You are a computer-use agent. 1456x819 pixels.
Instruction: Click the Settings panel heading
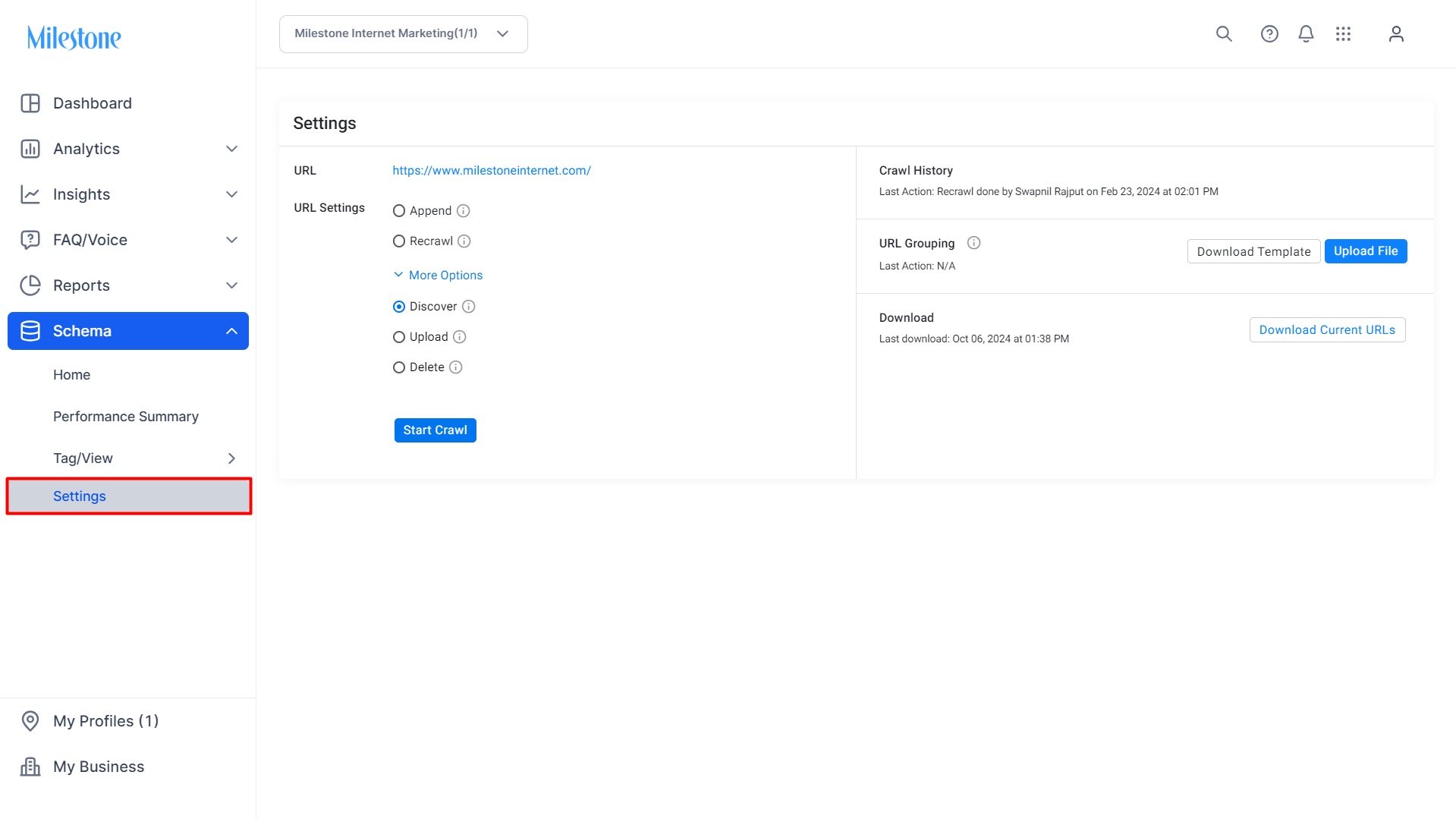click(325, 124)
